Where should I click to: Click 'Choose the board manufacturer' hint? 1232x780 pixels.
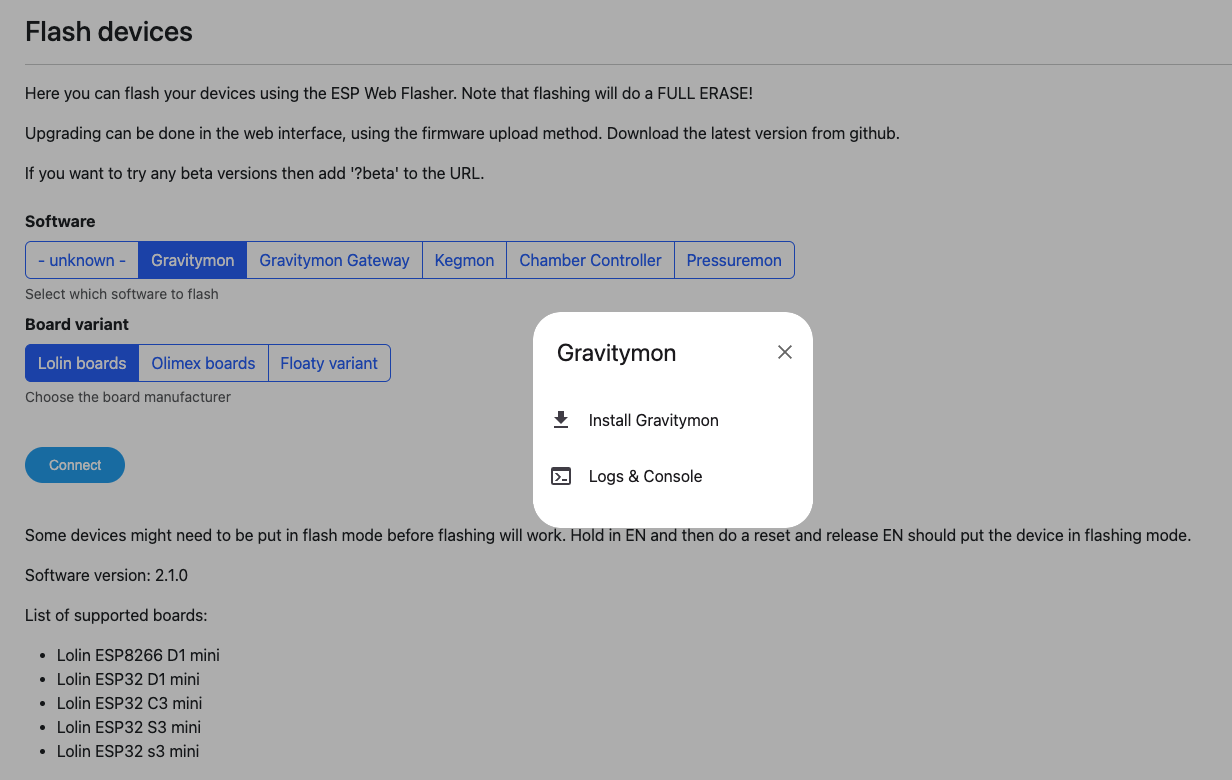(128, 397)
